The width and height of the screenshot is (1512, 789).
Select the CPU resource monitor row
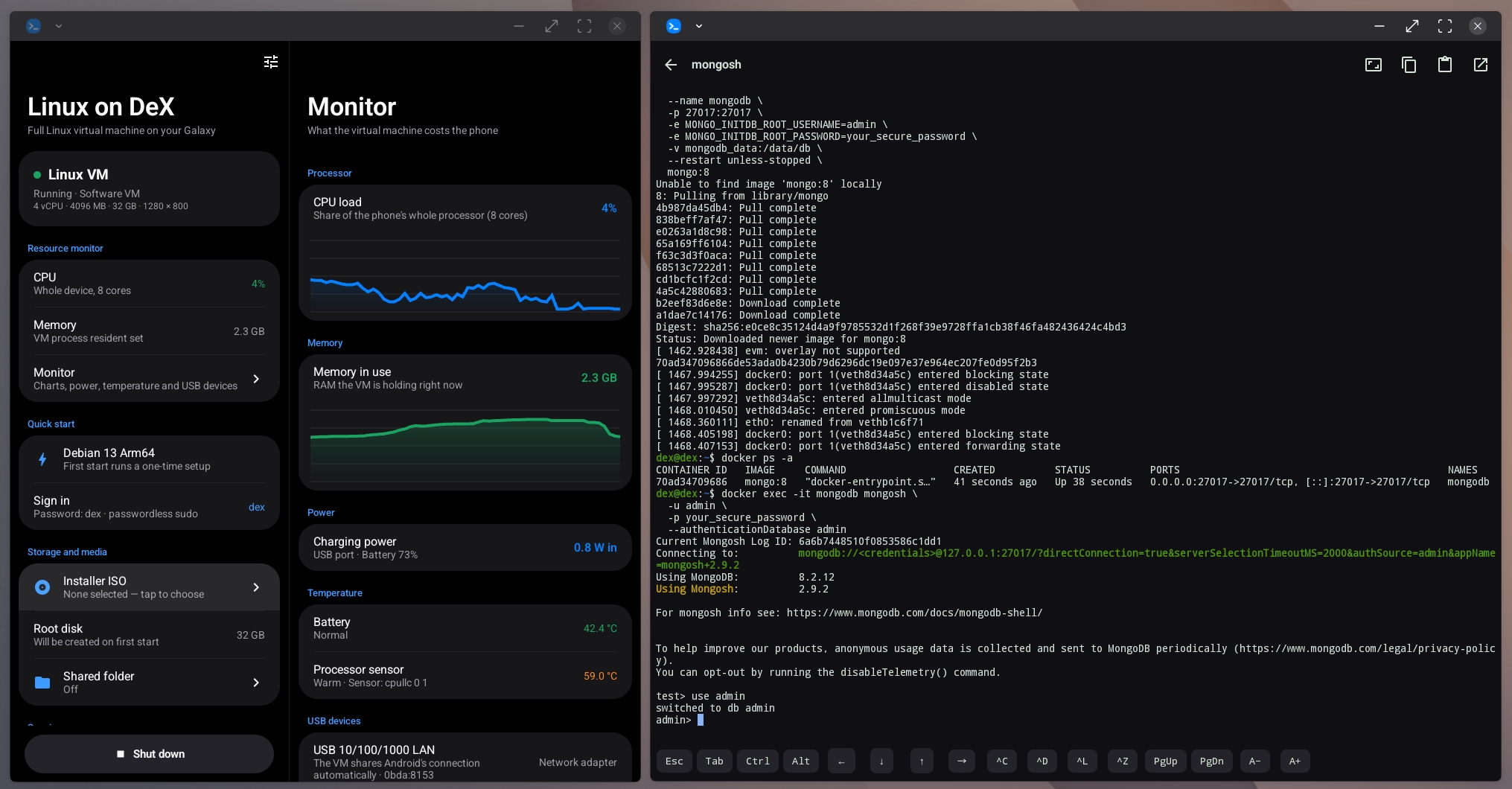[x=149, y=284]
